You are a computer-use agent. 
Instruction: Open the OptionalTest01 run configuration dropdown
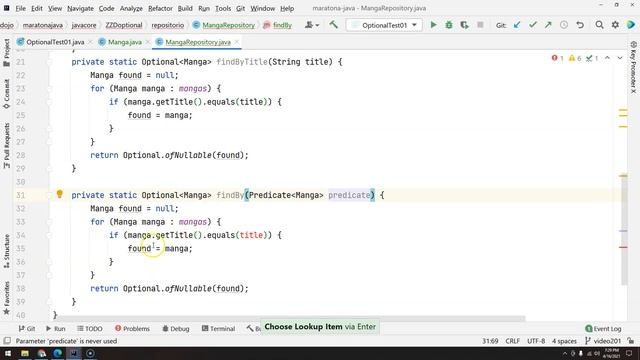[384, 25]
